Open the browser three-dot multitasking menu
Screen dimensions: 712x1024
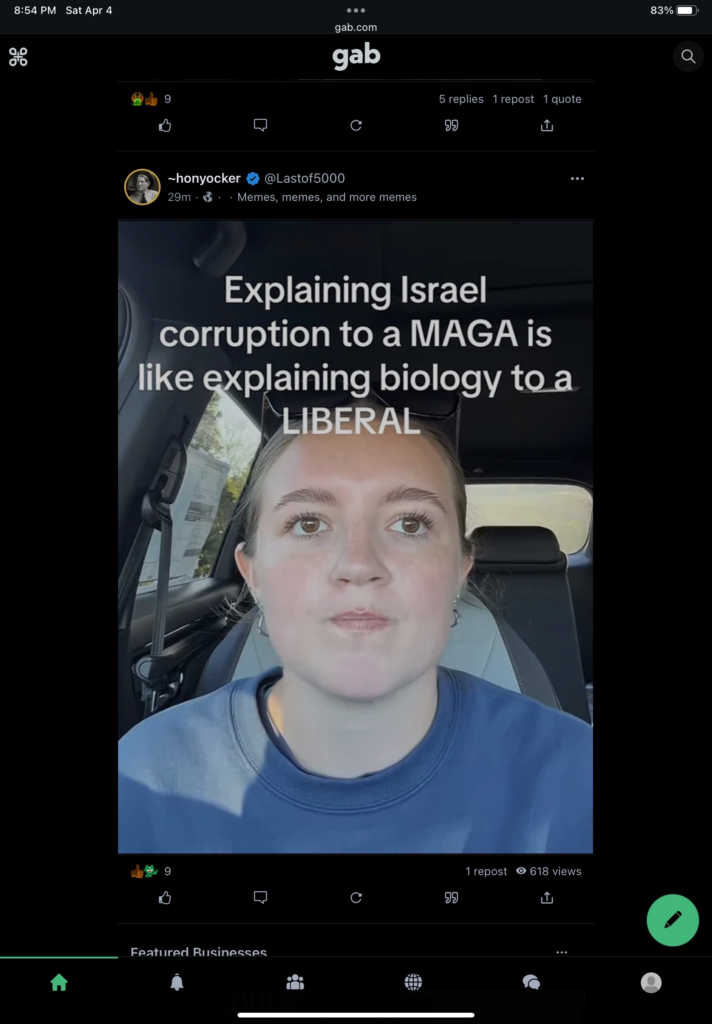(x=356, y=10)
